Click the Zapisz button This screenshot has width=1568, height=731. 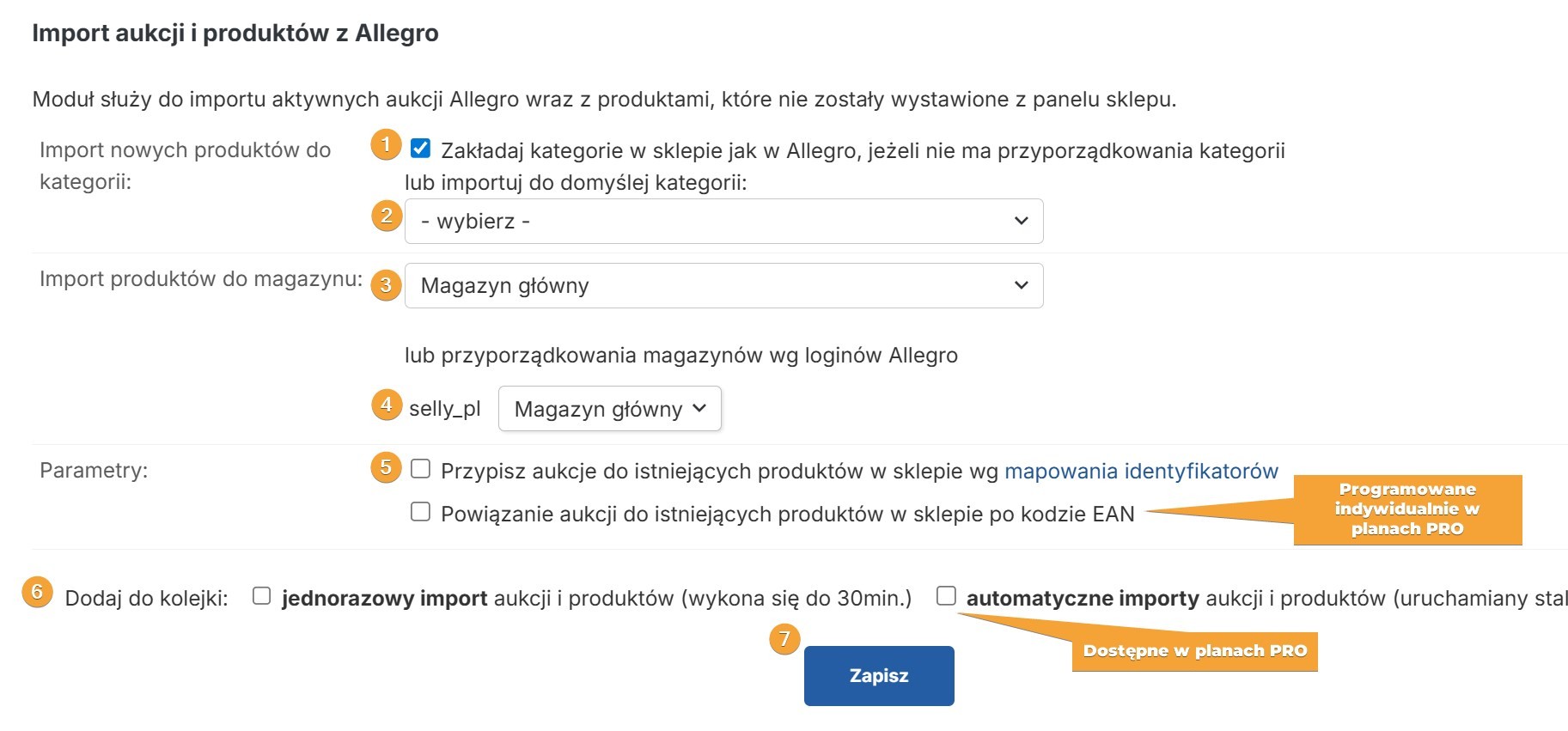(879, 676)
